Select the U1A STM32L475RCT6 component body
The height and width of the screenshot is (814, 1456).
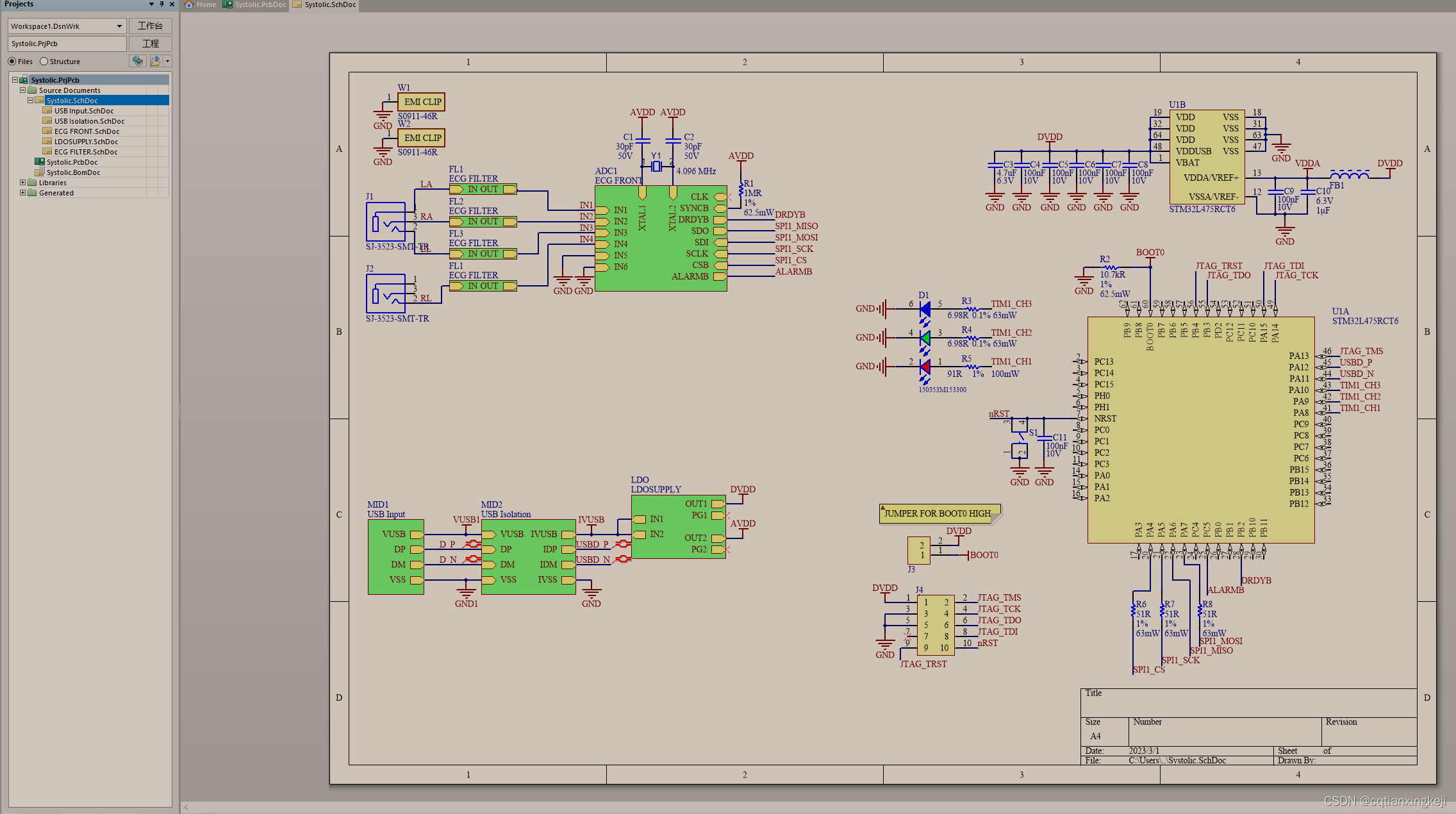(1200, 429)
